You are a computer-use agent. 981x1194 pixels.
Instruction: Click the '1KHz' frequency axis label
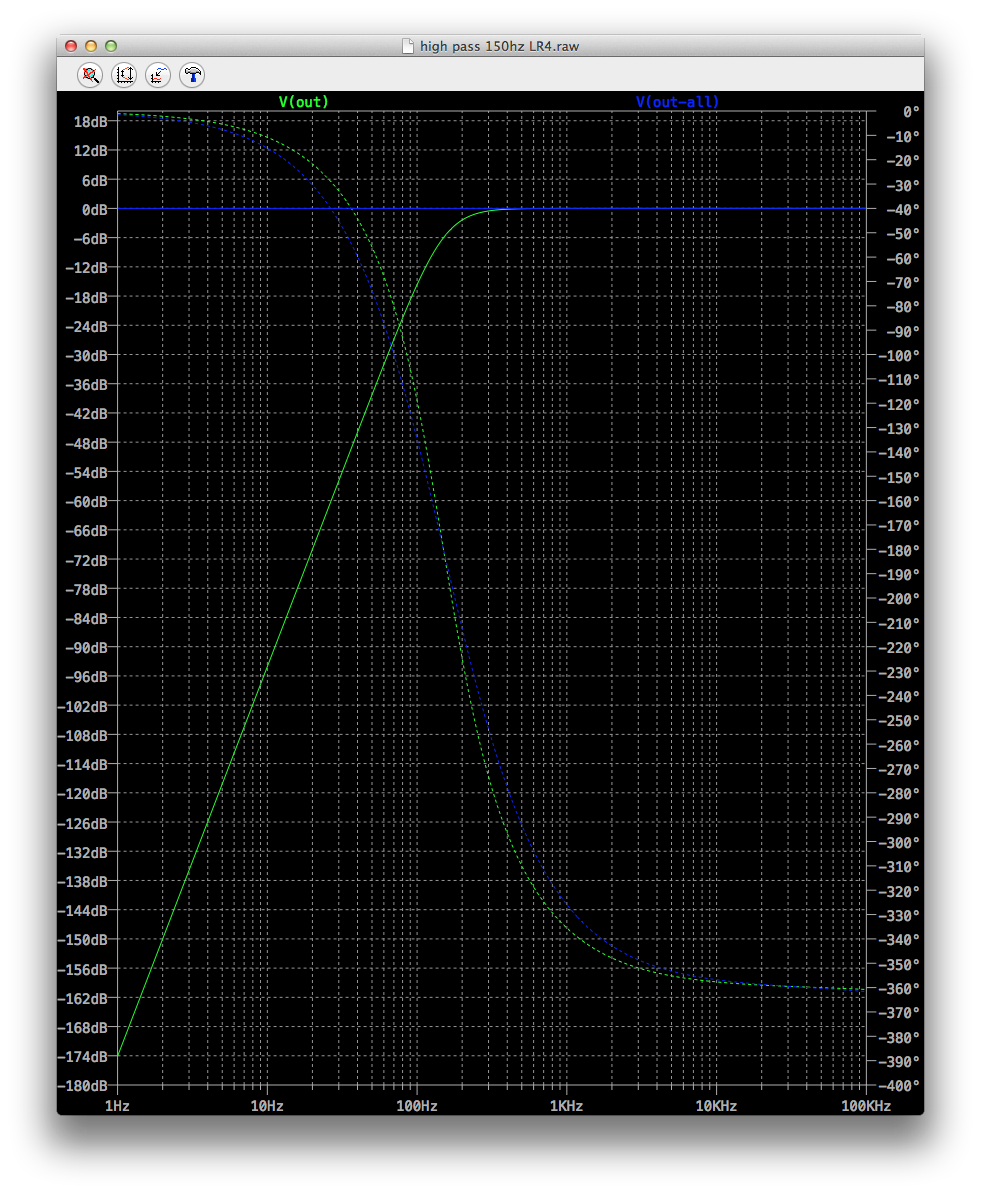tap(566, 1106)
